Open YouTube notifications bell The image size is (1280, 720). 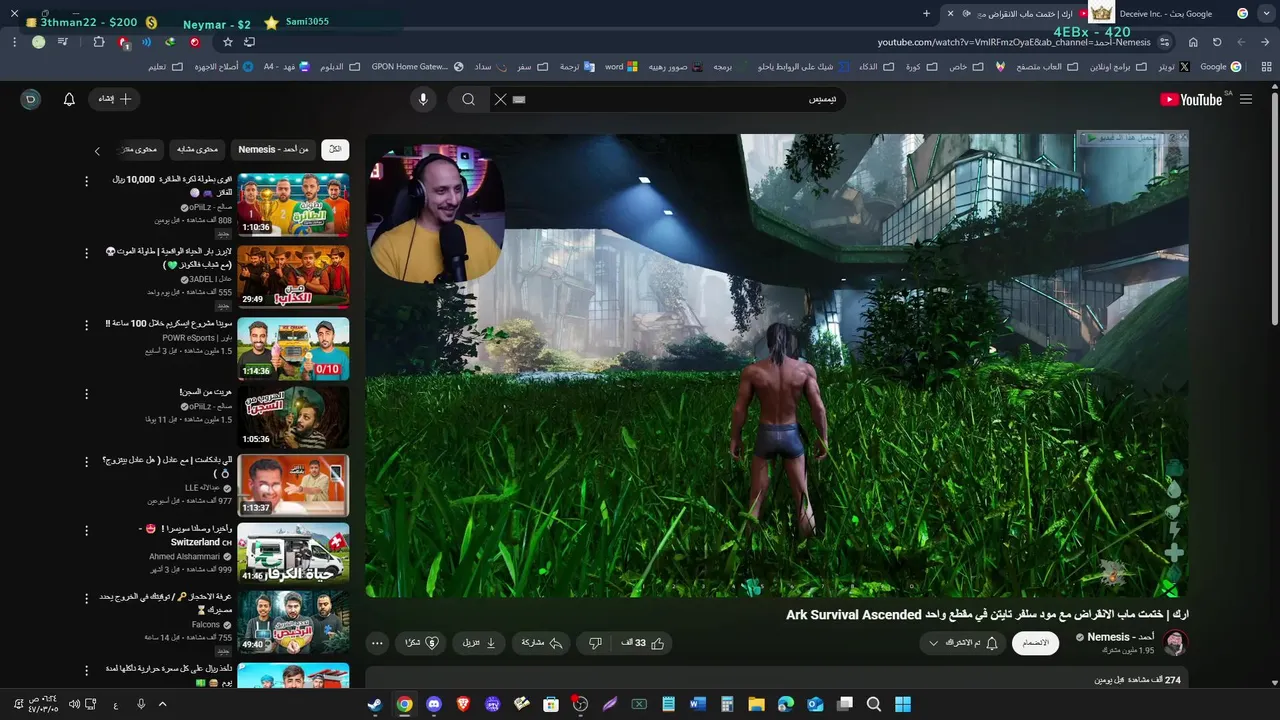[x=69, y=99]
